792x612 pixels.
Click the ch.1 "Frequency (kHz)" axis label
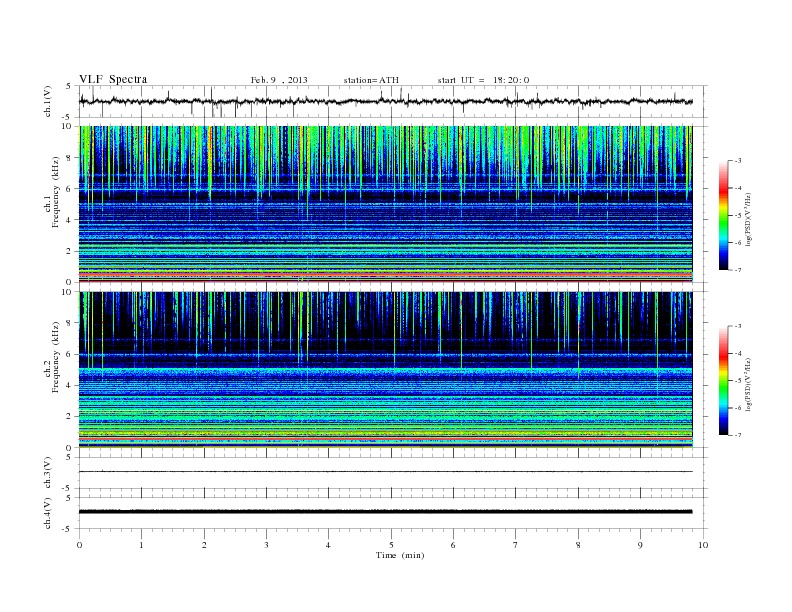point(56,192)
